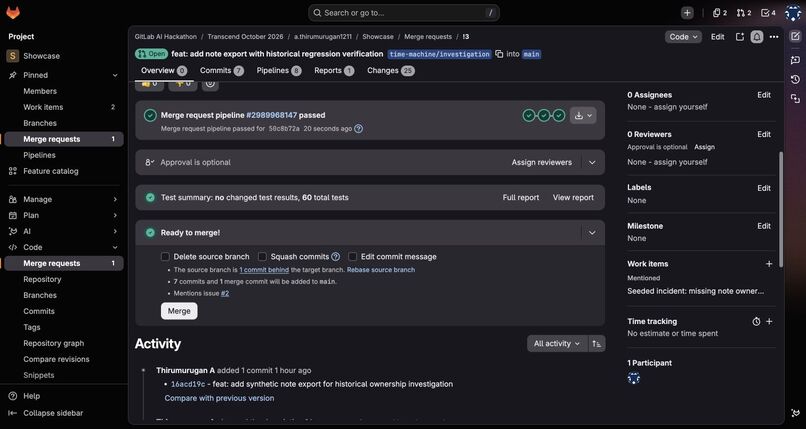
Task: Toggle the notifications bell icon
Action: [757, 37]
